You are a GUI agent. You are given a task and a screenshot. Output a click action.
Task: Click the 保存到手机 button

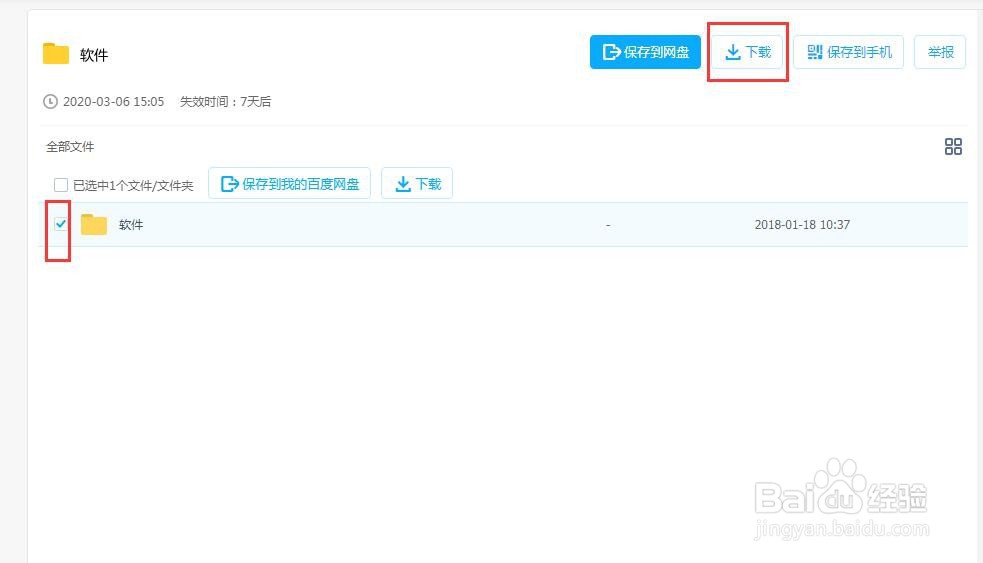[849, 52]
